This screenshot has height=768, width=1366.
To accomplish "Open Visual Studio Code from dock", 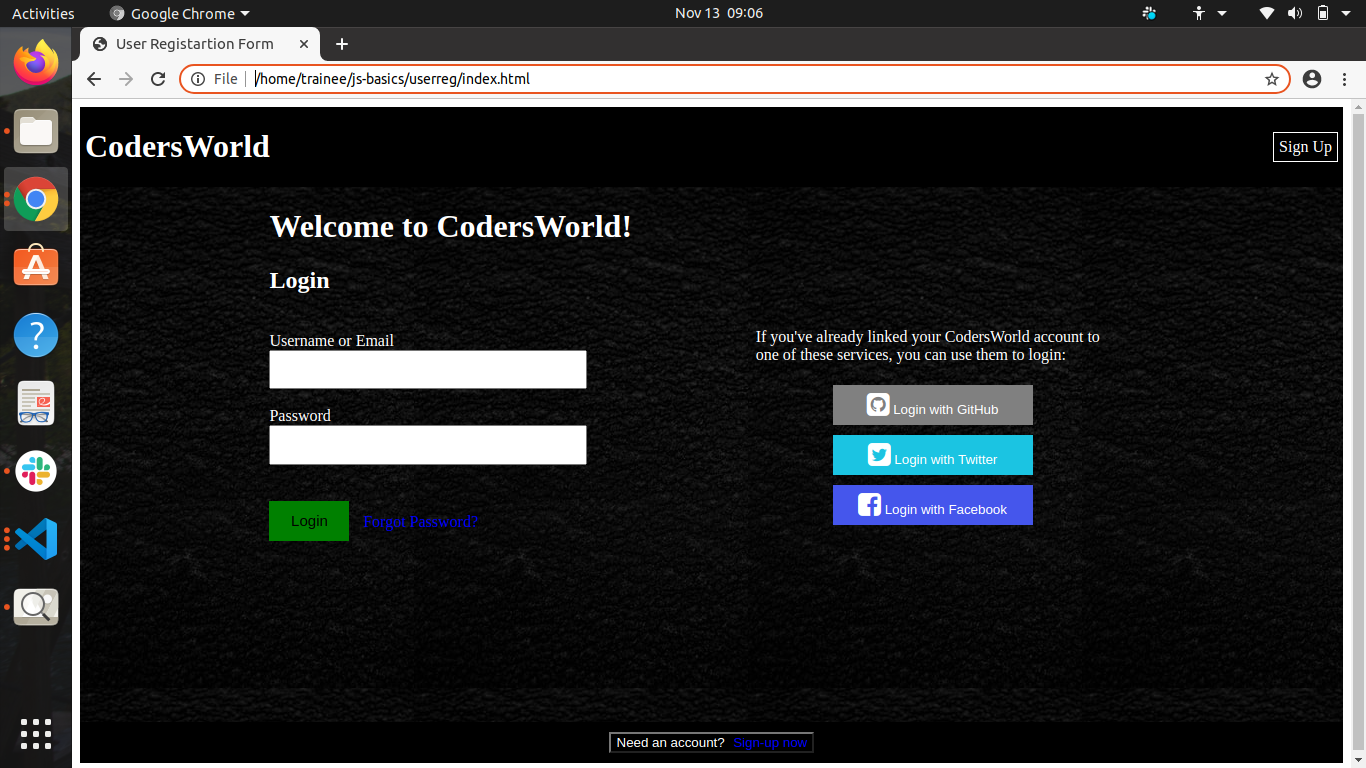I will (36, 539).
